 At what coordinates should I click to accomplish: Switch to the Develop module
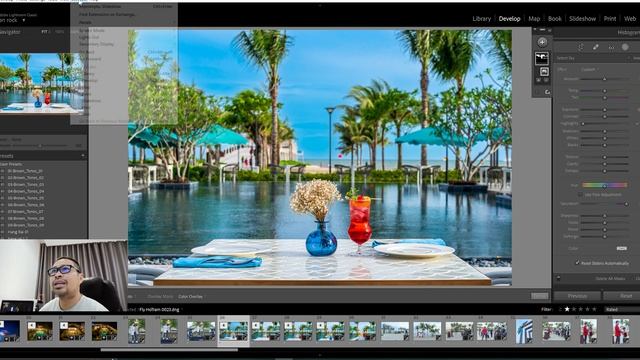point(509,19)
